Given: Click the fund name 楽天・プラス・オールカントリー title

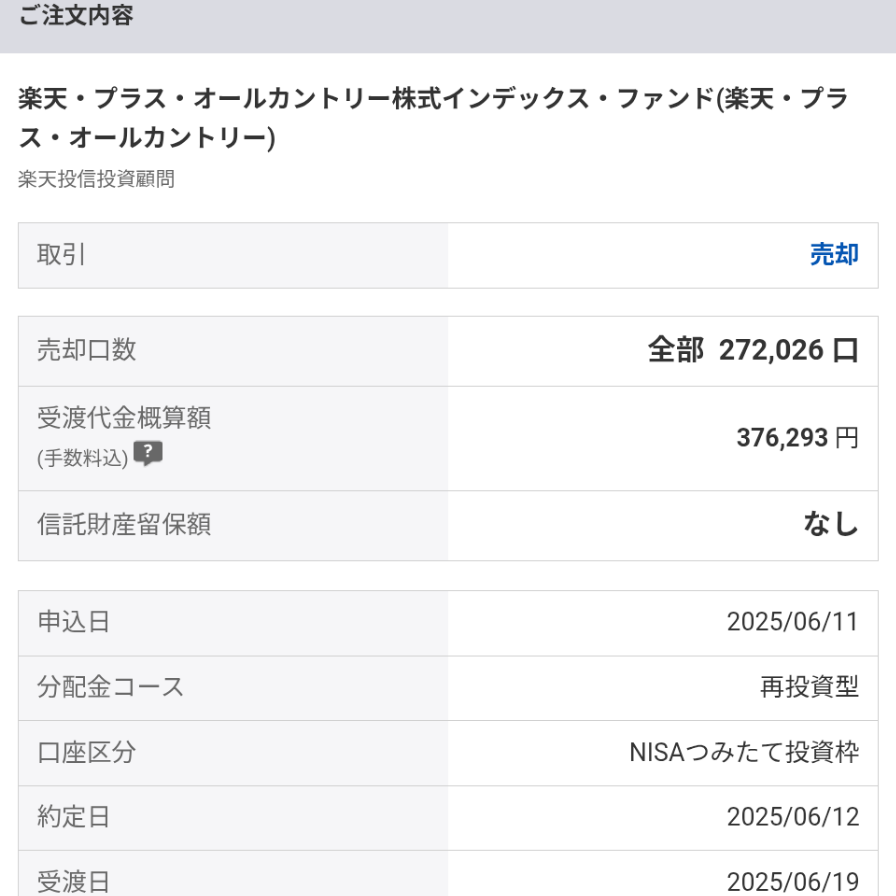Looking at the screenshot, I should (x=432, y=118).
